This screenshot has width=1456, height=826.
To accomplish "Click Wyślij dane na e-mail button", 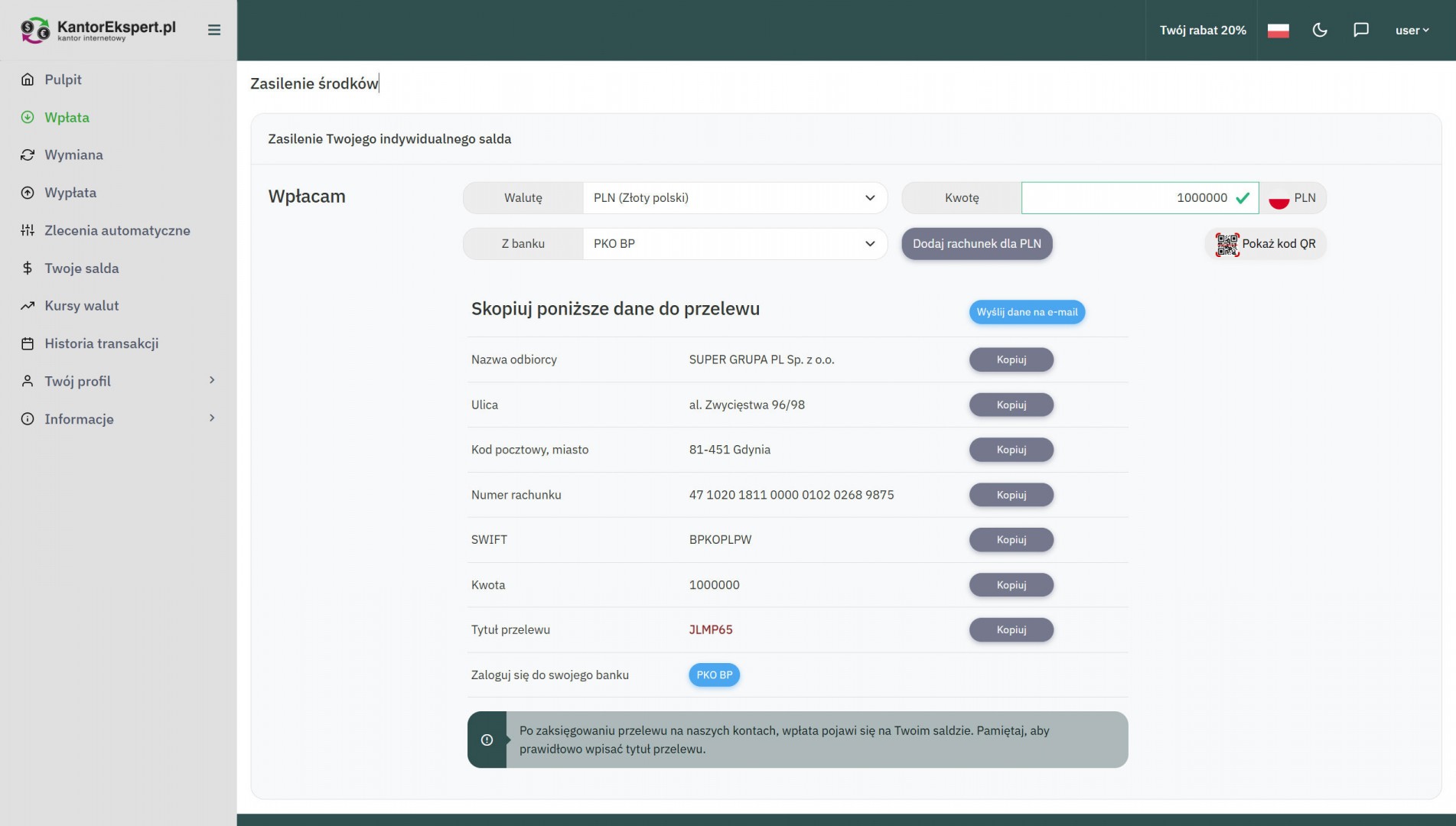I will click(1027, 312).
